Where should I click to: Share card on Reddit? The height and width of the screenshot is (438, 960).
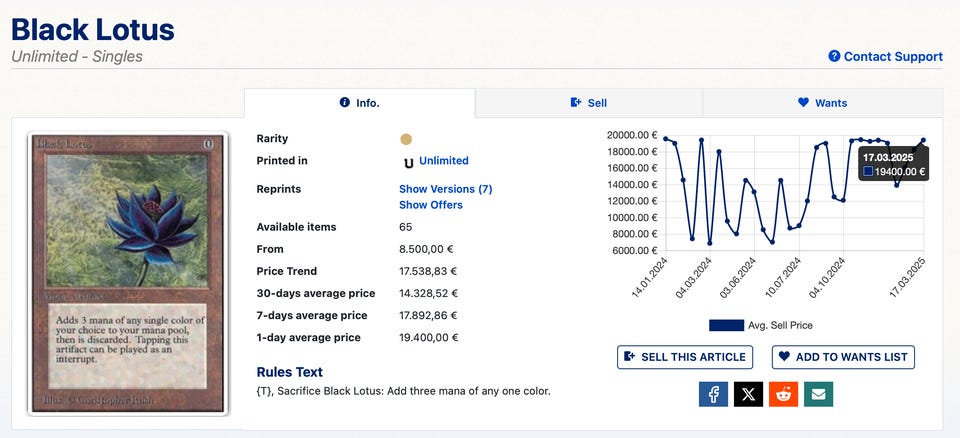pos(783,394)
